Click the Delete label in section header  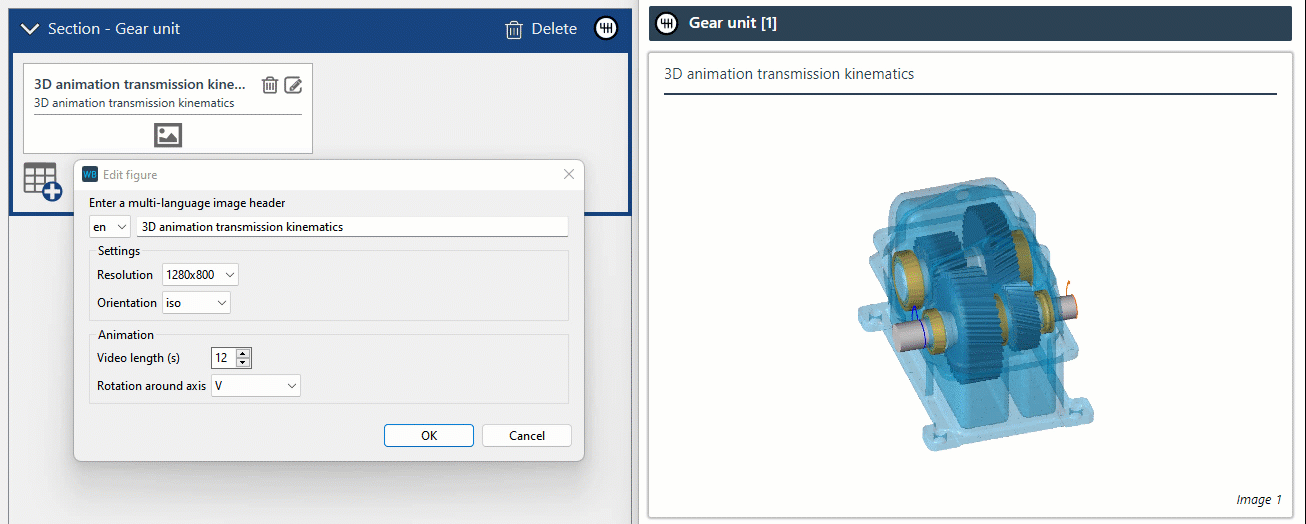tap(554, 29)
